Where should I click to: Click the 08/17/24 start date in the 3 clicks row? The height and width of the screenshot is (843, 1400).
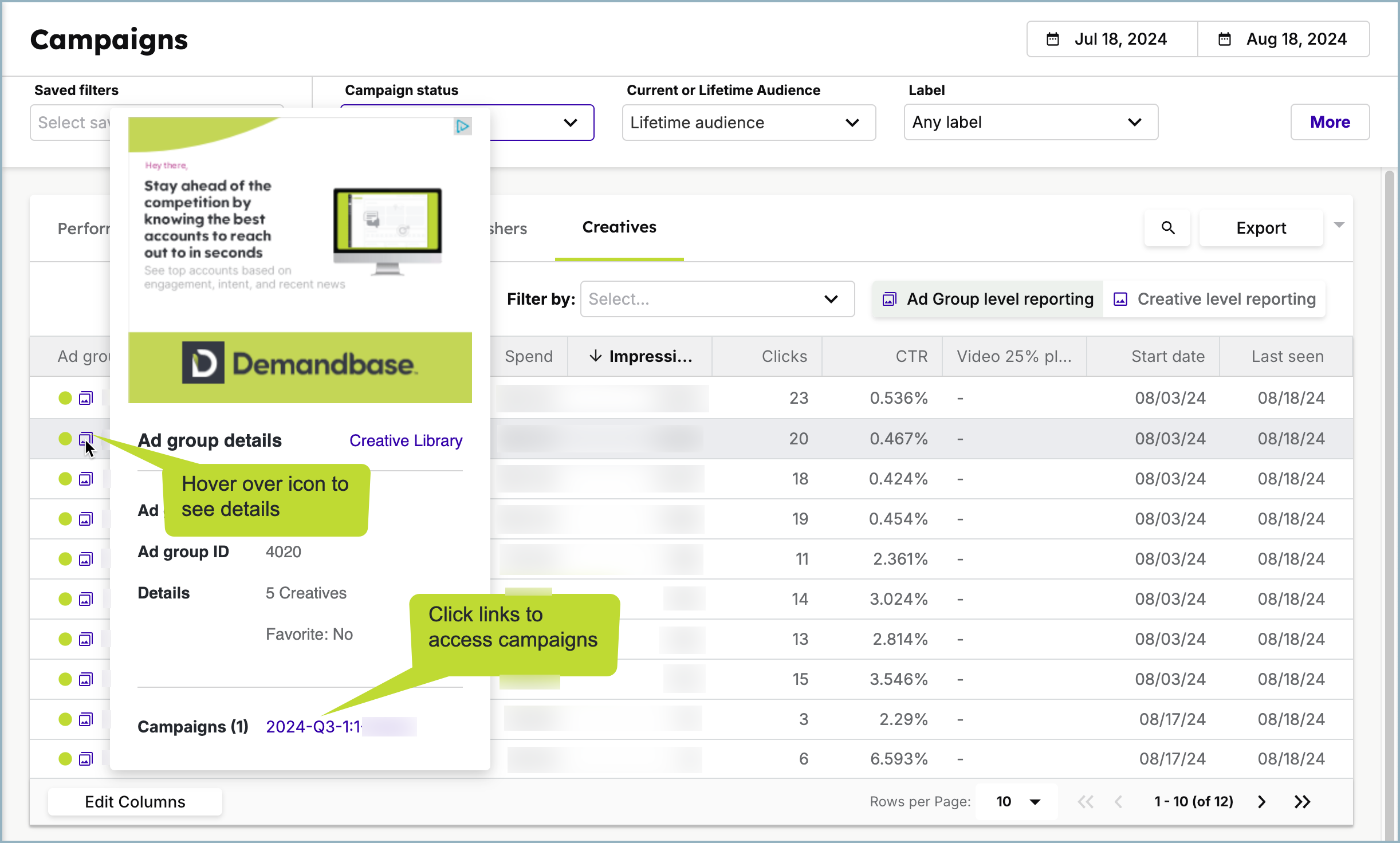tap(1172, 719)
